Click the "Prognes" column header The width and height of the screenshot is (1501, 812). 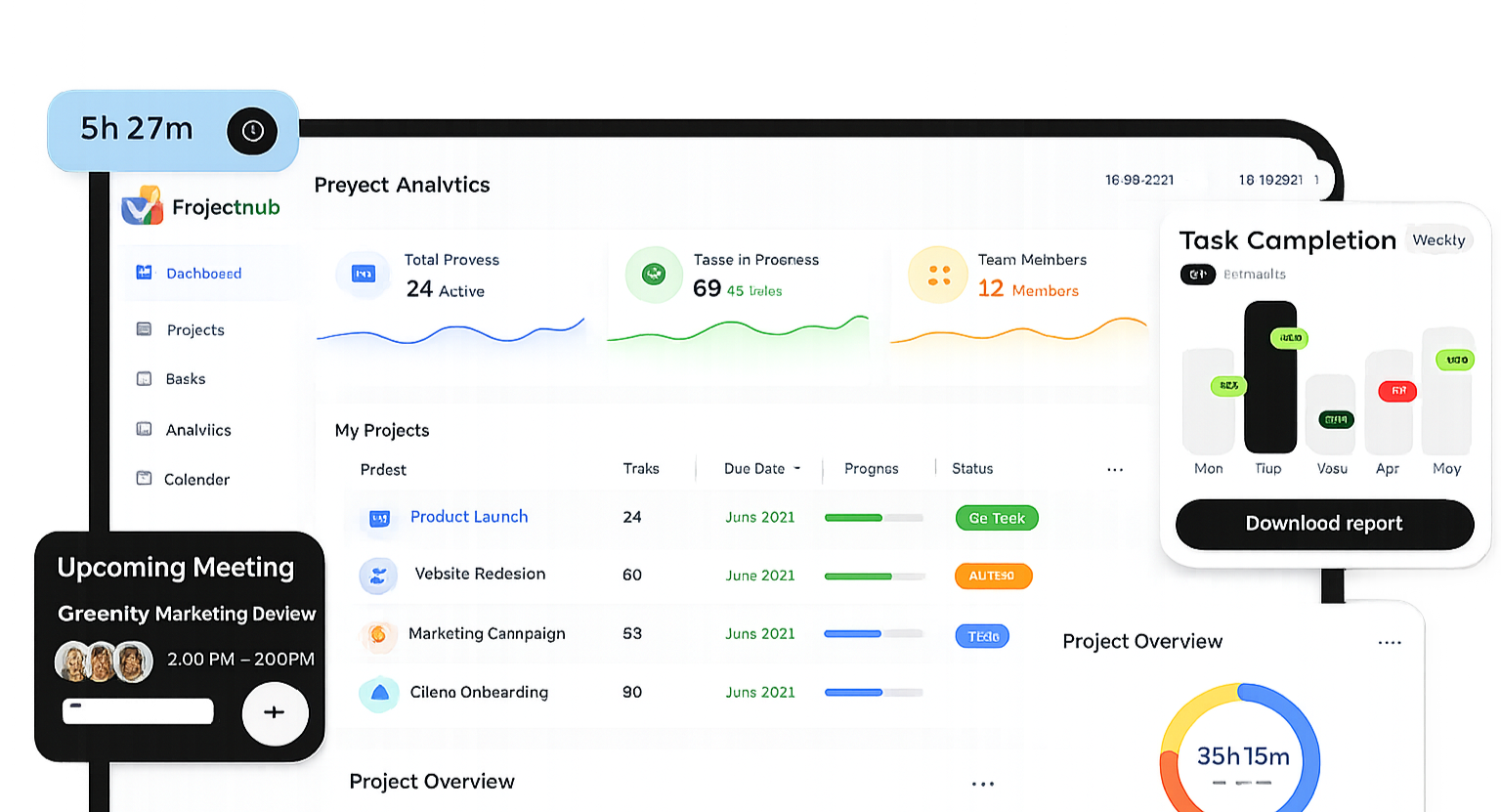(x=872, y=469)
